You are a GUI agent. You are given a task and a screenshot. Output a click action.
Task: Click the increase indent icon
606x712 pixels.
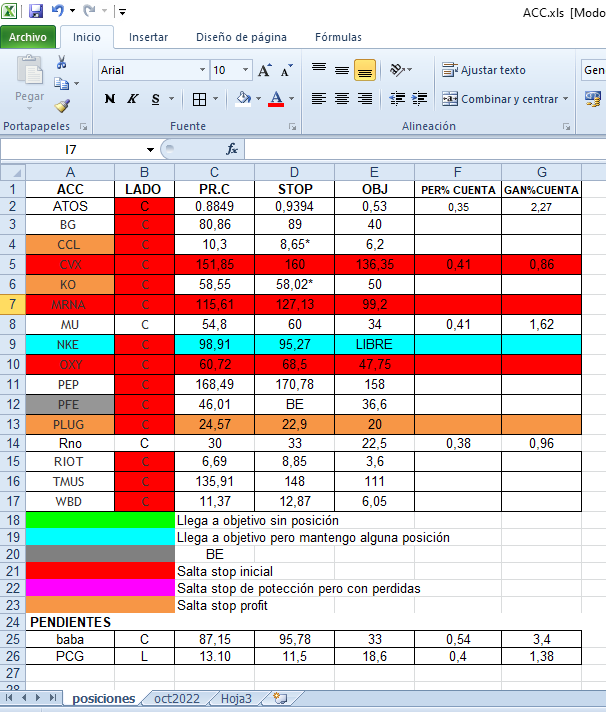[x=419, y=99]
